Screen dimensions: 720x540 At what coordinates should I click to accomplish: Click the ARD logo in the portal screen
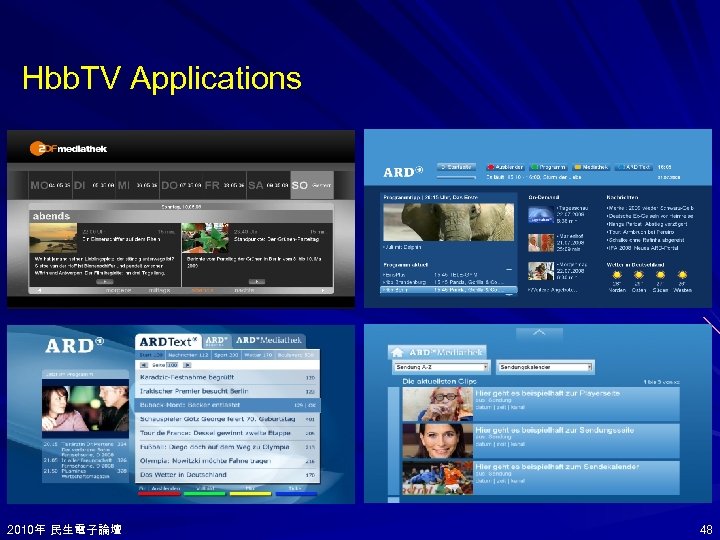[403, 172]
